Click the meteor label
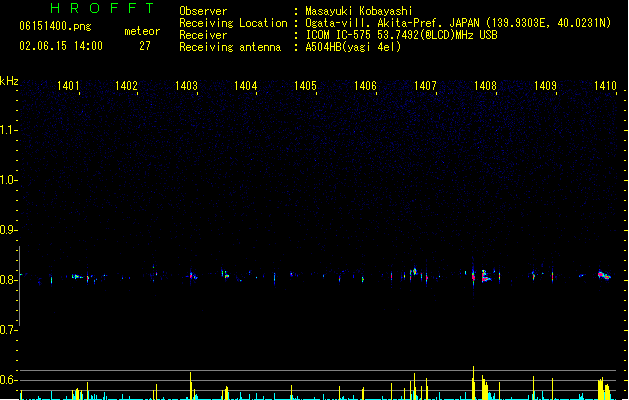The width and height of the screenshot is (629, 400). pyautogui.click(x=142, y=31)
